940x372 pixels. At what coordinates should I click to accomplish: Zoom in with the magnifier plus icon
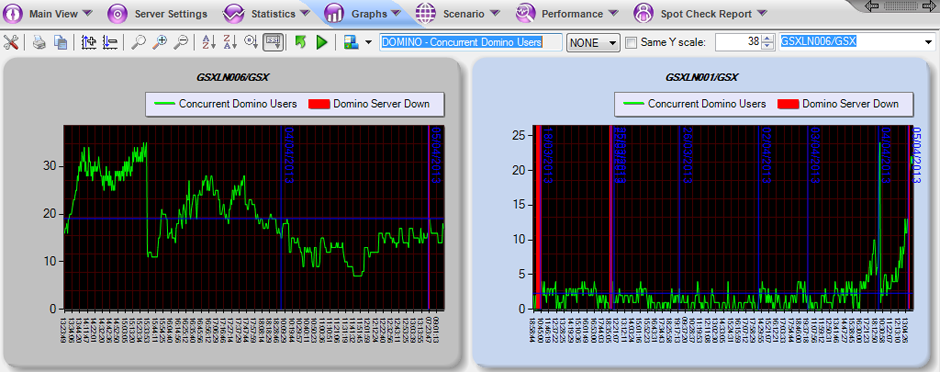tap(159, 42)
